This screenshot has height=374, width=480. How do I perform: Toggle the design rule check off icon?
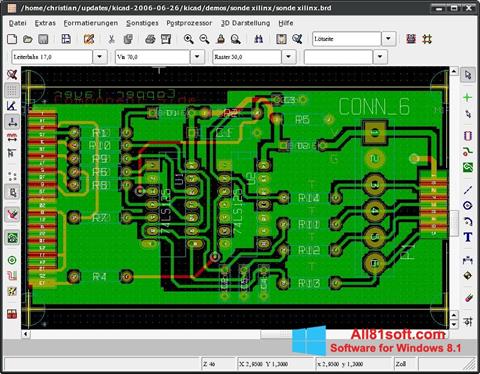click(x=12, y=74)
